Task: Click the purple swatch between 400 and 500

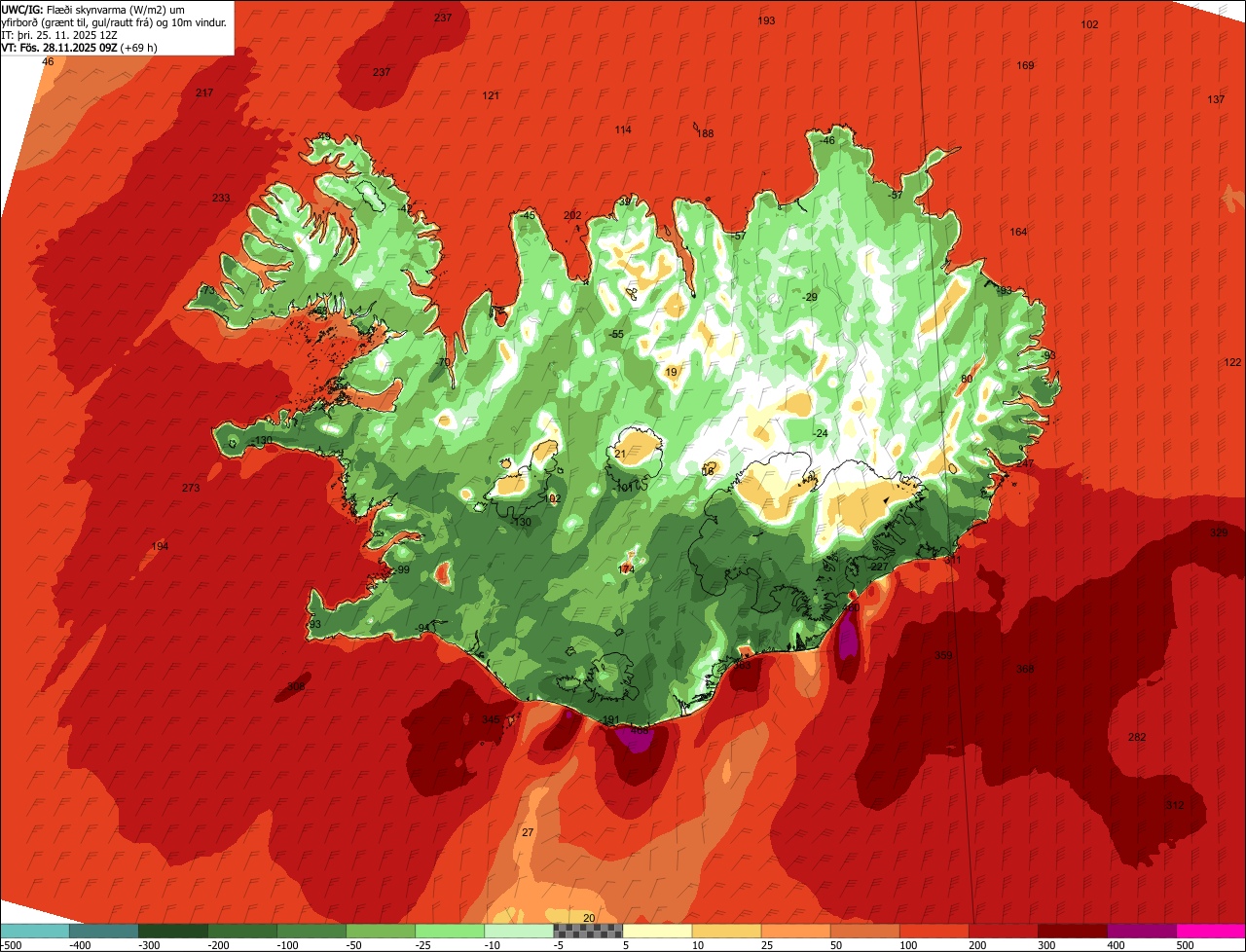Action: click(1141, 931)
